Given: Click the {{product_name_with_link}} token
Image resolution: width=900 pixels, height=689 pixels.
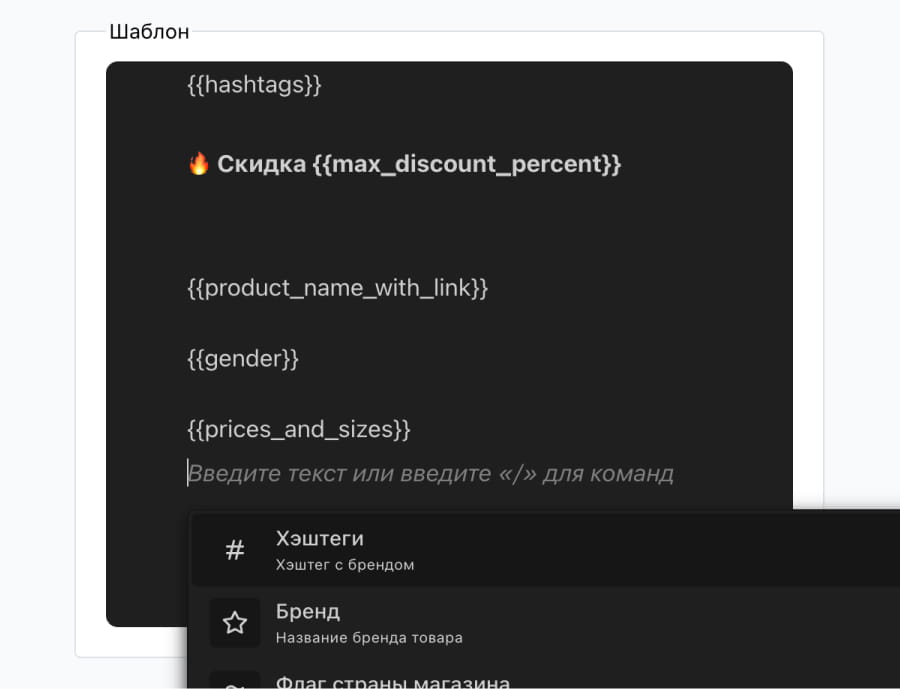Looking at the screenshot, I should pos(337,288).
